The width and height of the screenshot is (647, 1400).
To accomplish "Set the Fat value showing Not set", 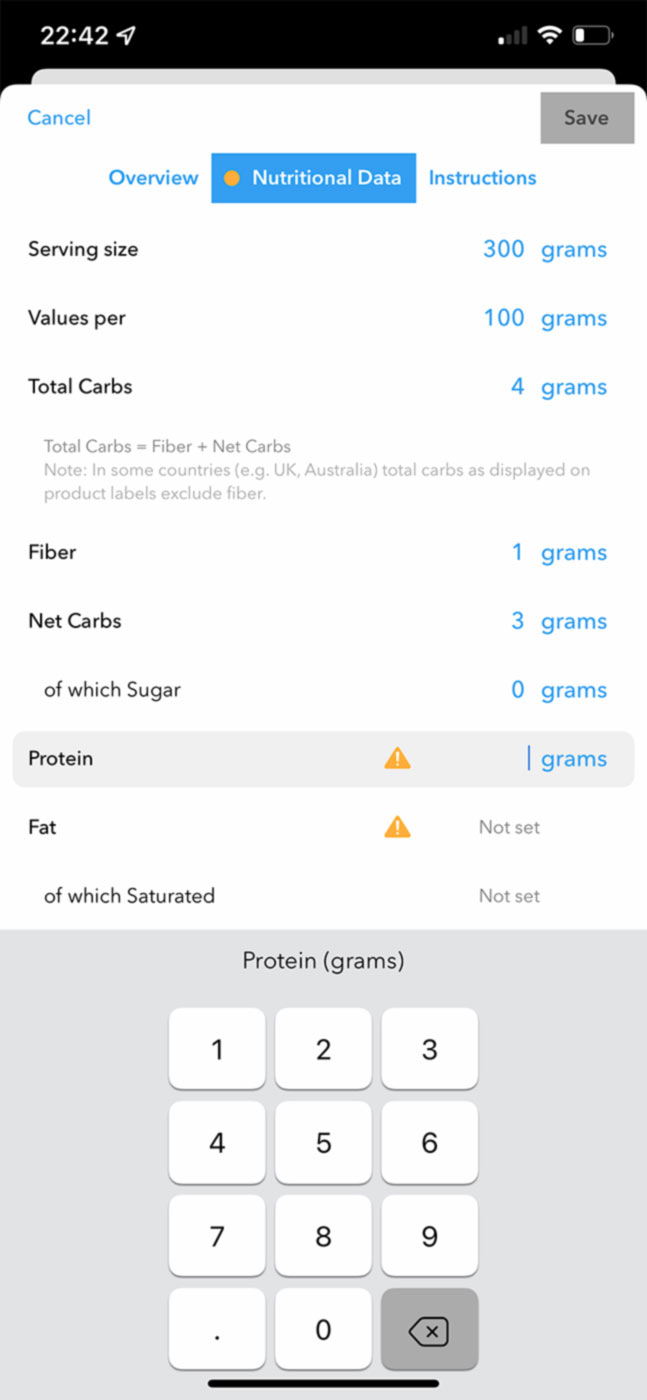I will (509, 827).
